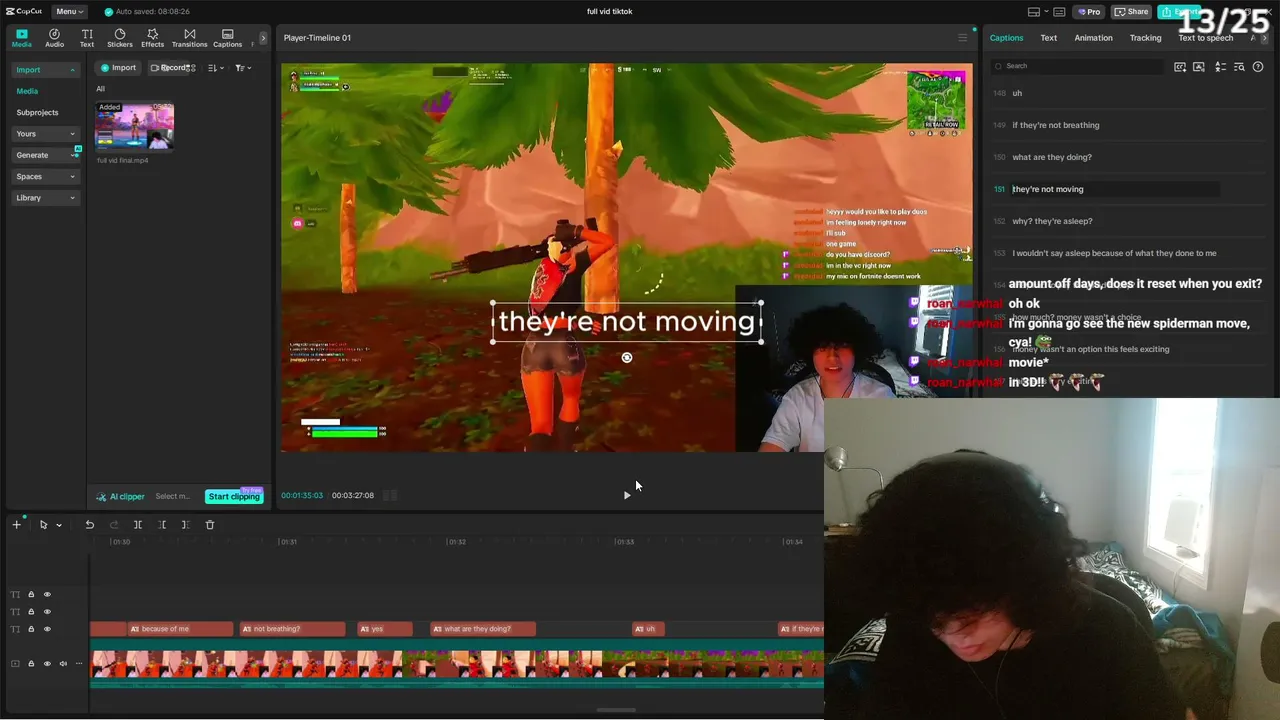Open the Effects panel
The width and height of the screenshot is (1280, 720).
coord(152,38)
